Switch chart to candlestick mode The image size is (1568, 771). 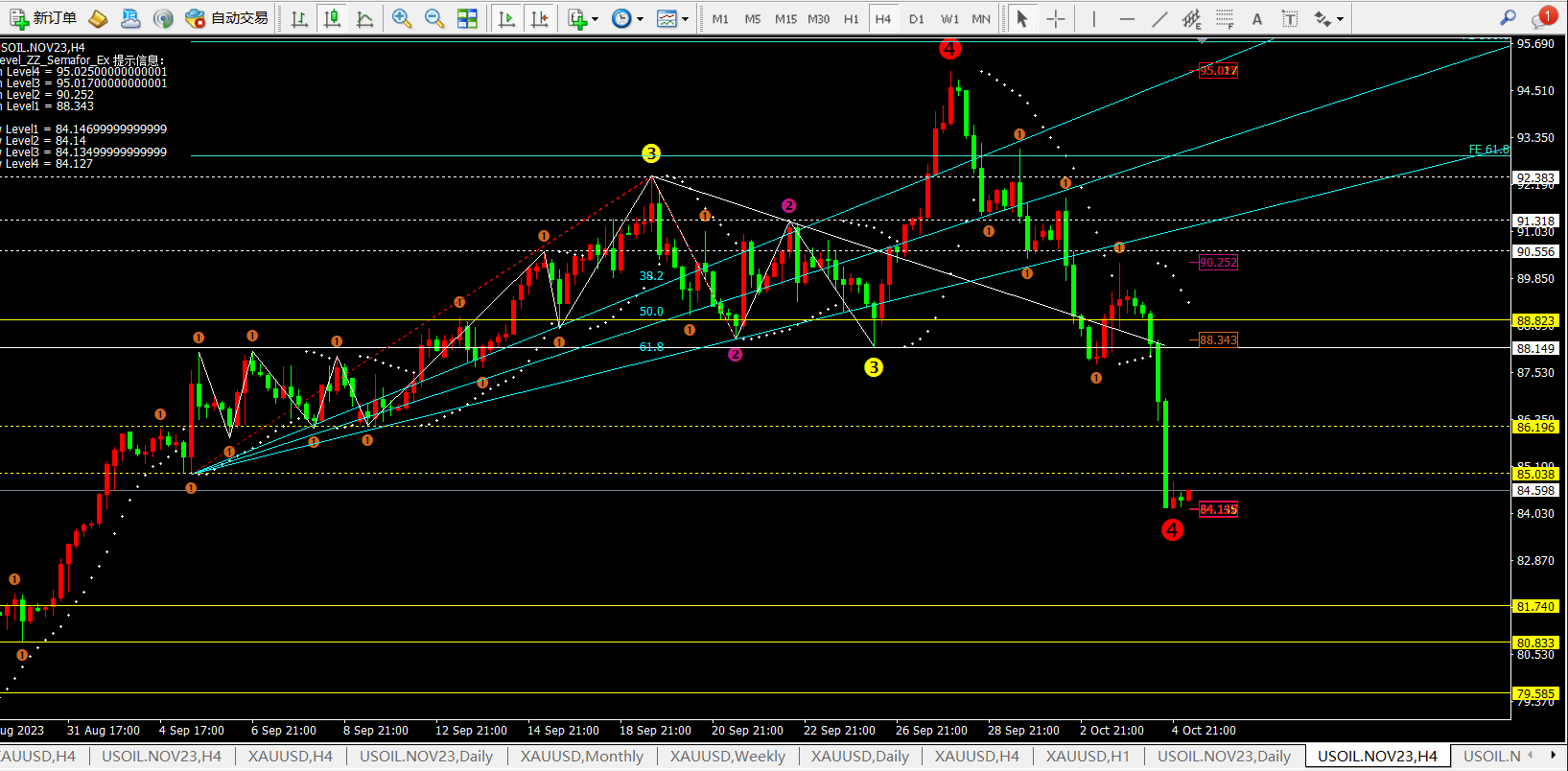point(332,18)
